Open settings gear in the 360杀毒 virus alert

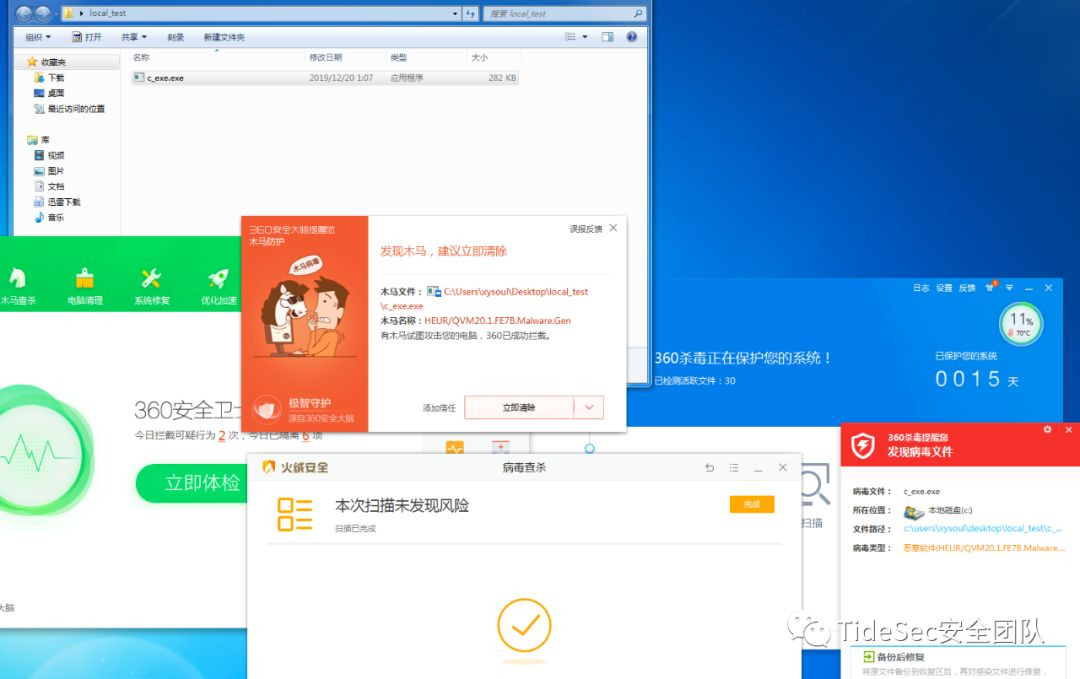coord(1047,430)
